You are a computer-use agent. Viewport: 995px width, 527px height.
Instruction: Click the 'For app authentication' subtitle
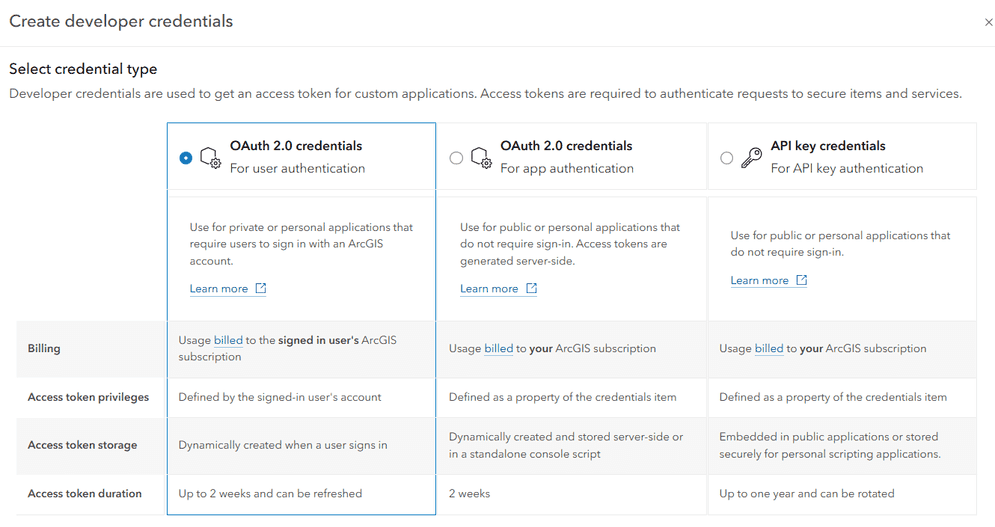567,168
